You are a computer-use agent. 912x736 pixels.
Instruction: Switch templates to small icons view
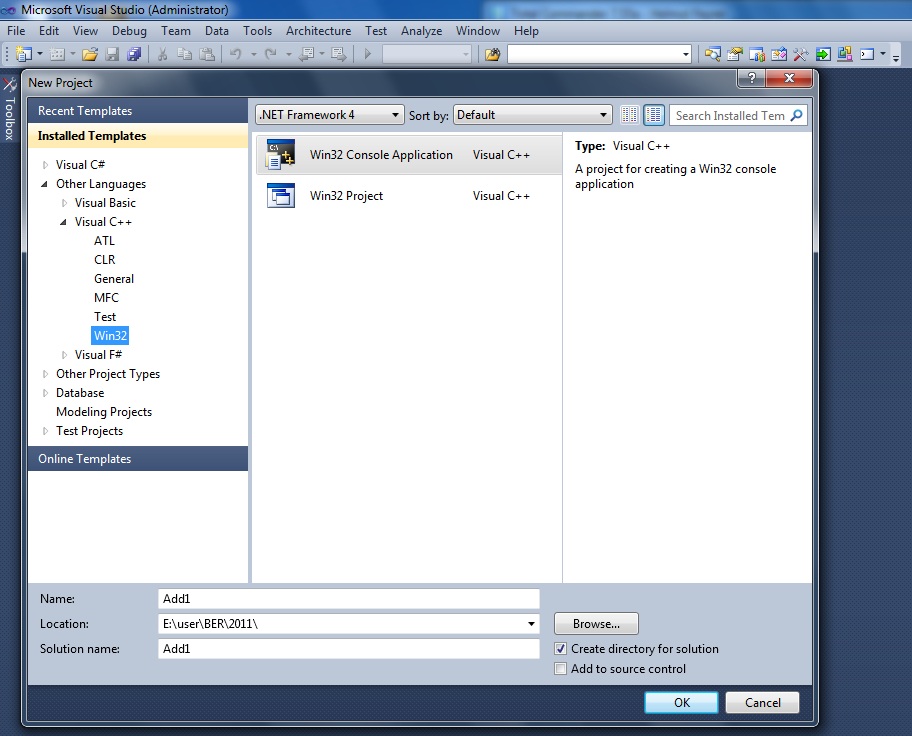tap(629, 115)
